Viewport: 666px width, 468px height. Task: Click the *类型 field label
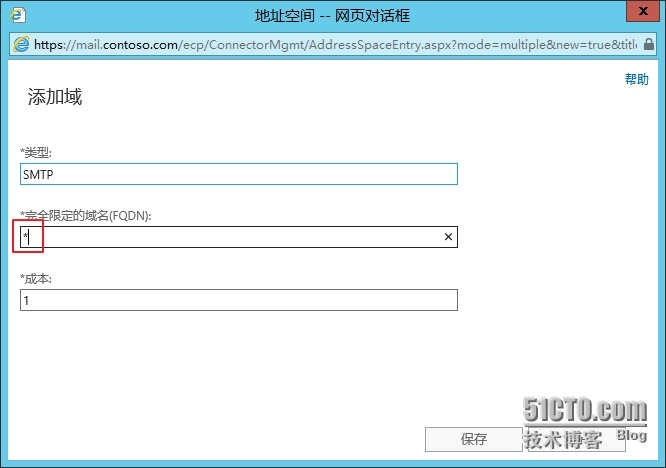35,152
